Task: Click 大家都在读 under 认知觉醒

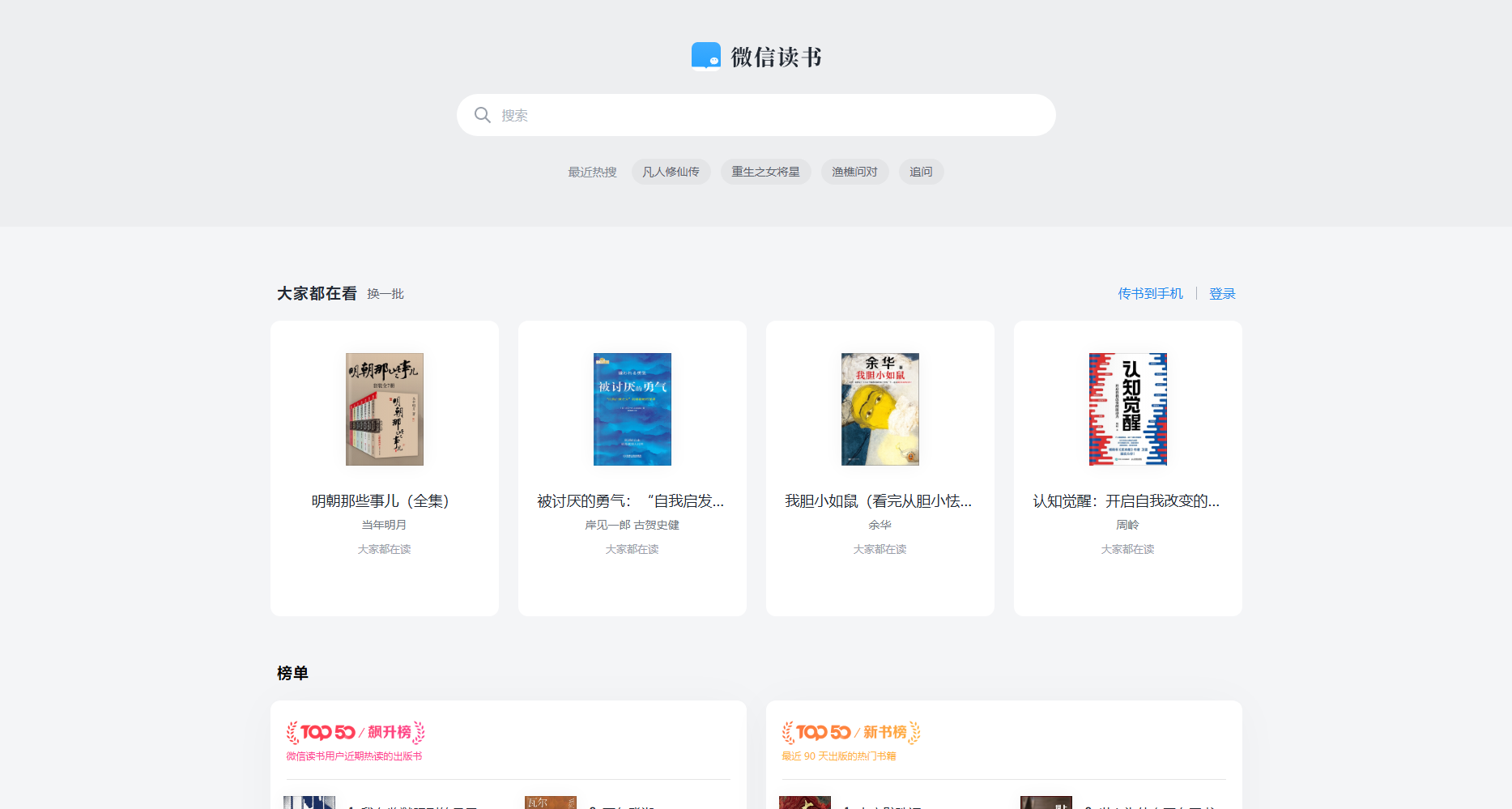Action: [x=1128, y=549]
